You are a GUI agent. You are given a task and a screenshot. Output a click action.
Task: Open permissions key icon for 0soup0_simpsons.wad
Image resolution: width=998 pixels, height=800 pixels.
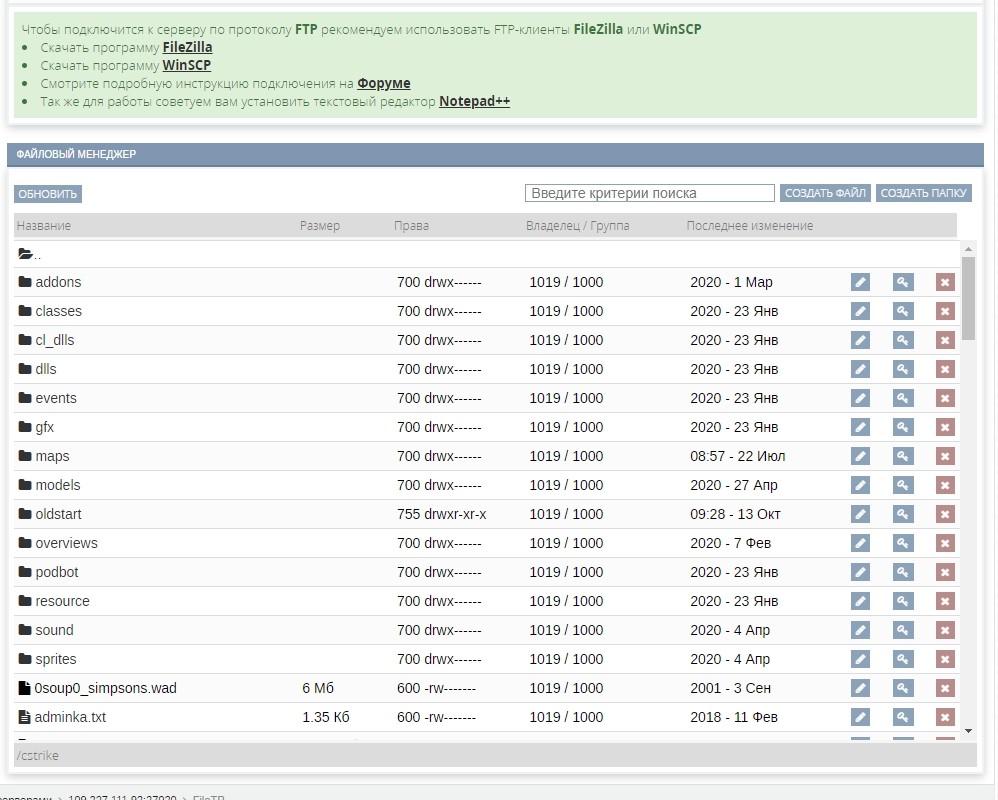[x=903, y=689]
